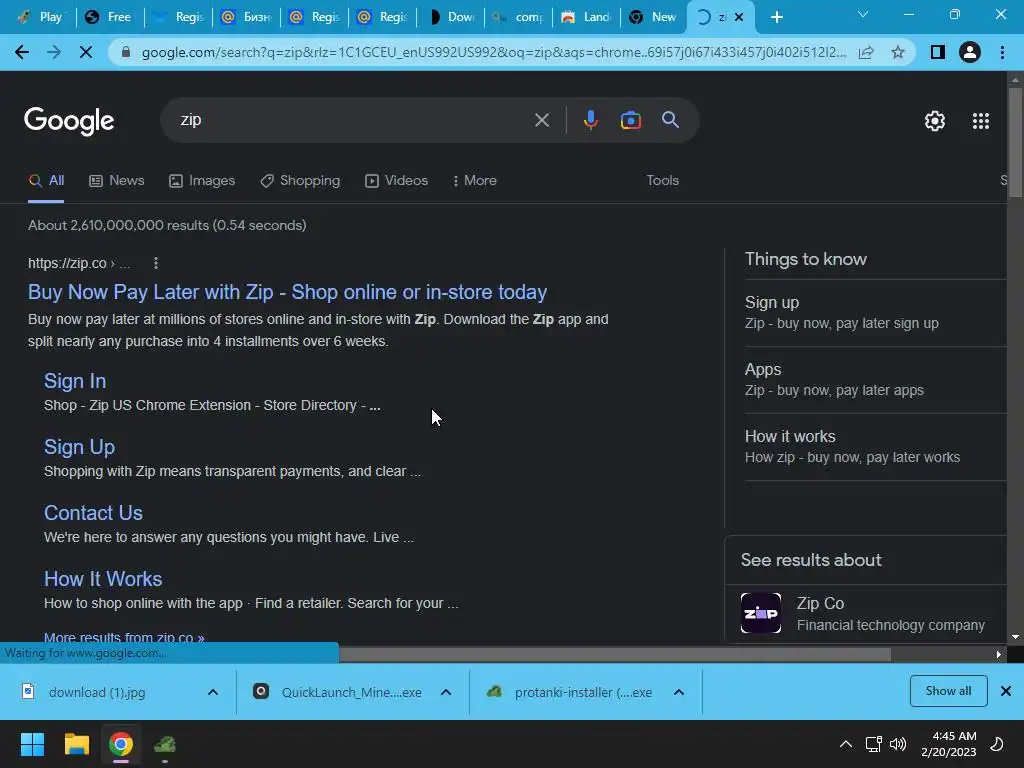Click the Google logo
Screen dimensions: 1024x768
[69, 121]
